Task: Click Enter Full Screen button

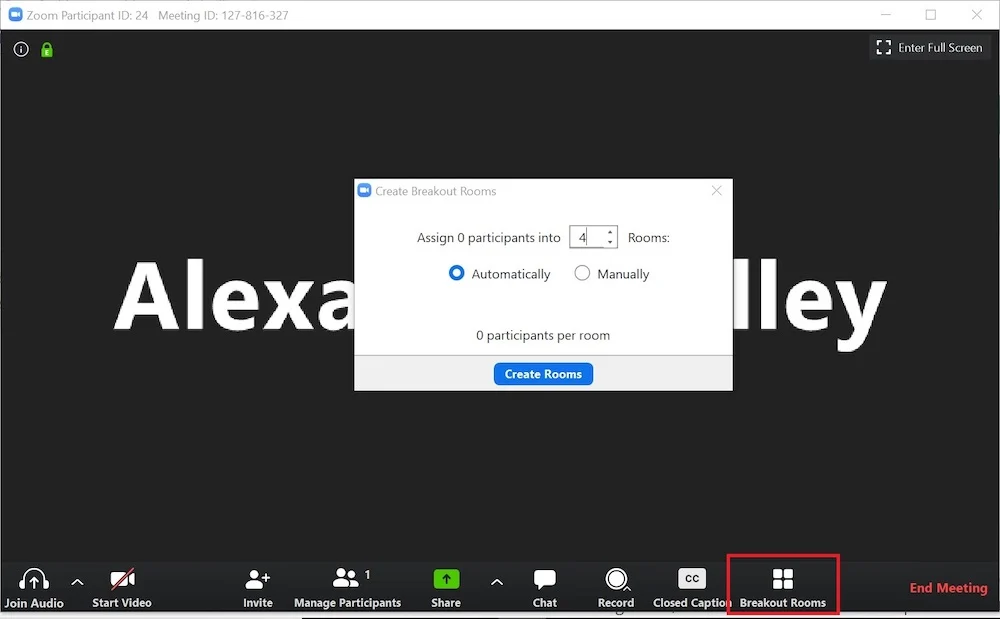Action: (929, 48)
